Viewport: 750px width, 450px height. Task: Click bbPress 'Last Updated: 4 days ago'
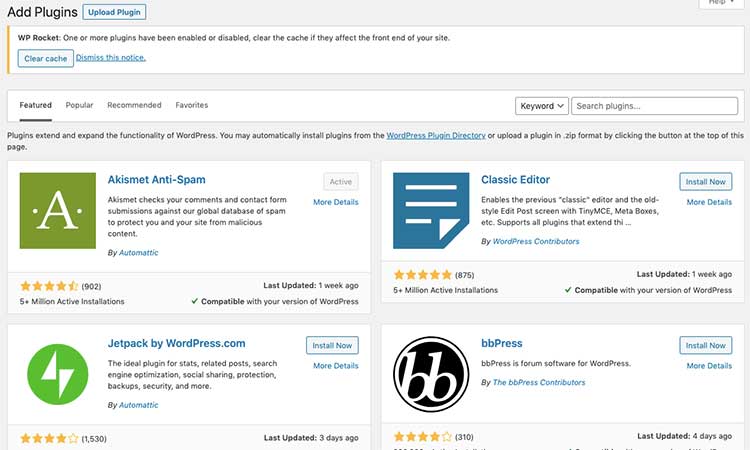point(684,436)
